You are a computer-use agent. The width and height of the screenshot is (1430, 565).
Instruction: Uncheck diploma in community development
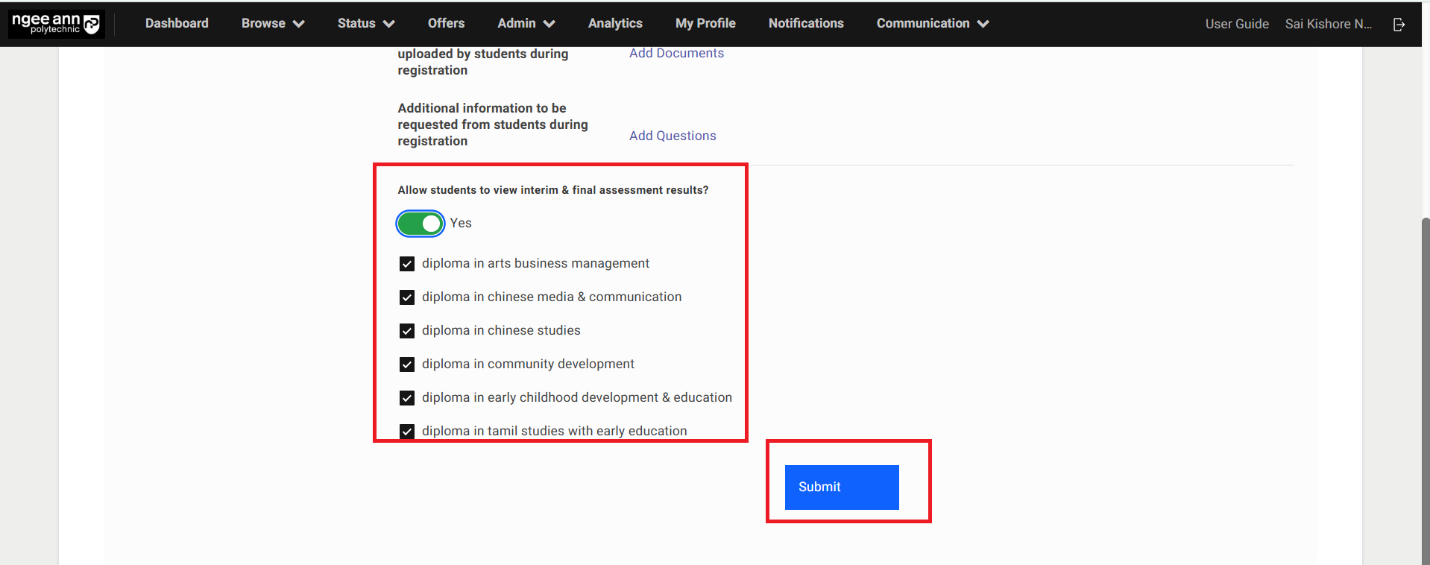pos(407,364)
